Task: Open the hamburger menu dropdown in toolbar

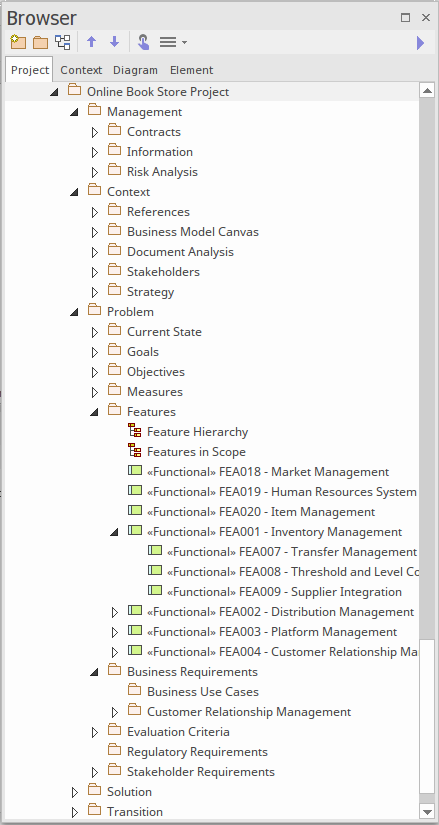Action: pos(173,42)
